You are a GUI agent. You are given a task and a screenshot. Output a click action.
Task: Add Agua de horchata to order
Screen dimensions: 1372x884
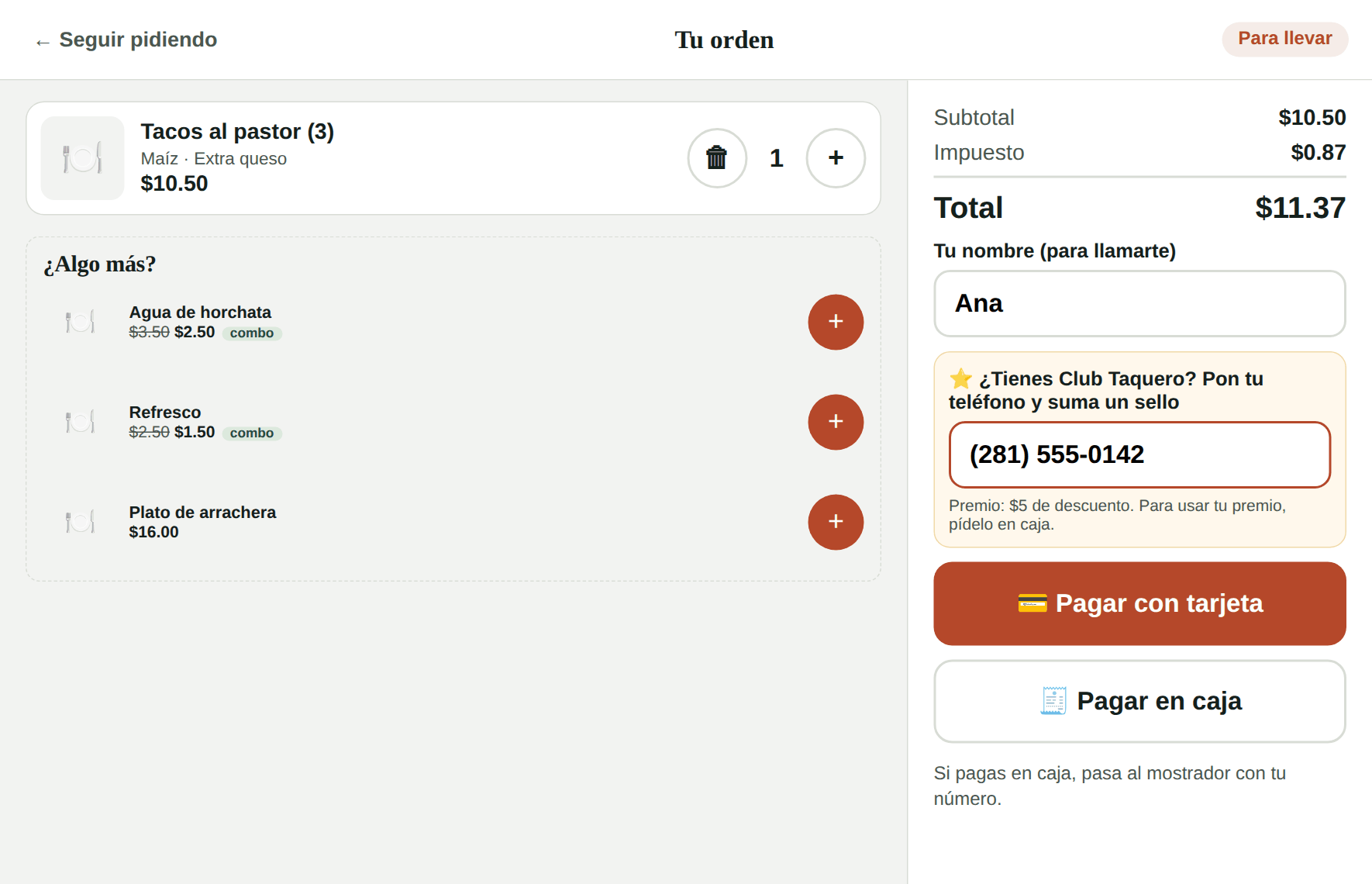(836, 322)
